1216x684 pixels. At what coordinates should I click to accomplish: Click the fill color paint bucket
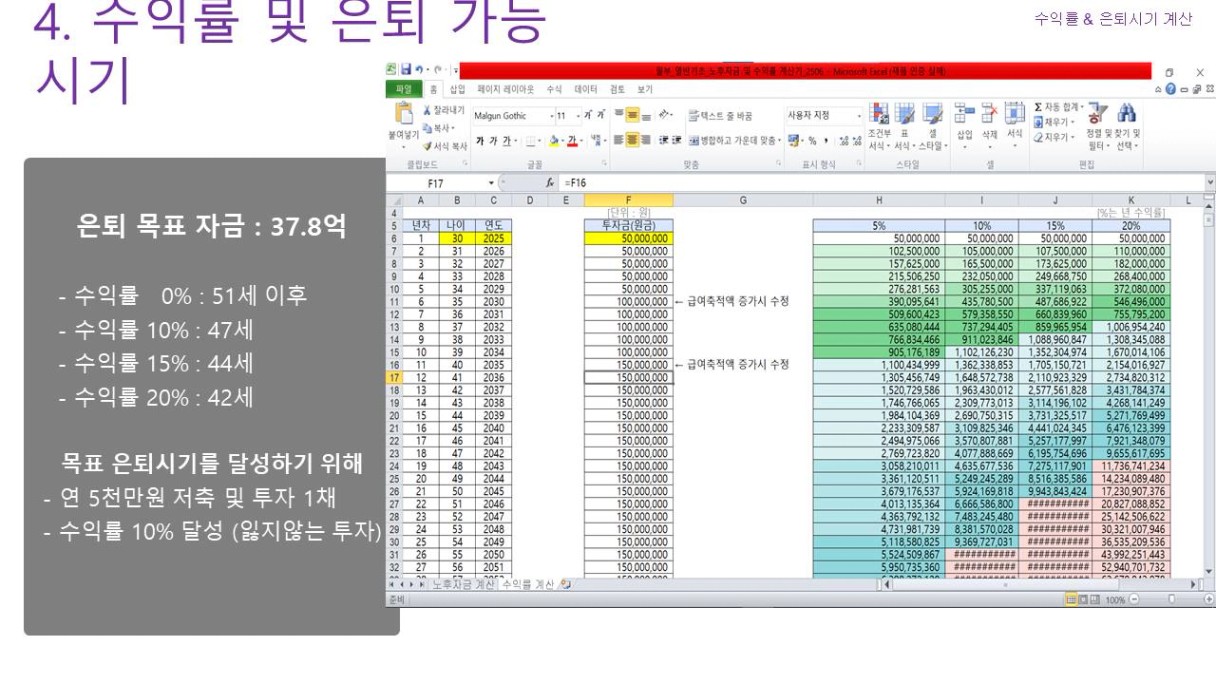coord(554,141)
